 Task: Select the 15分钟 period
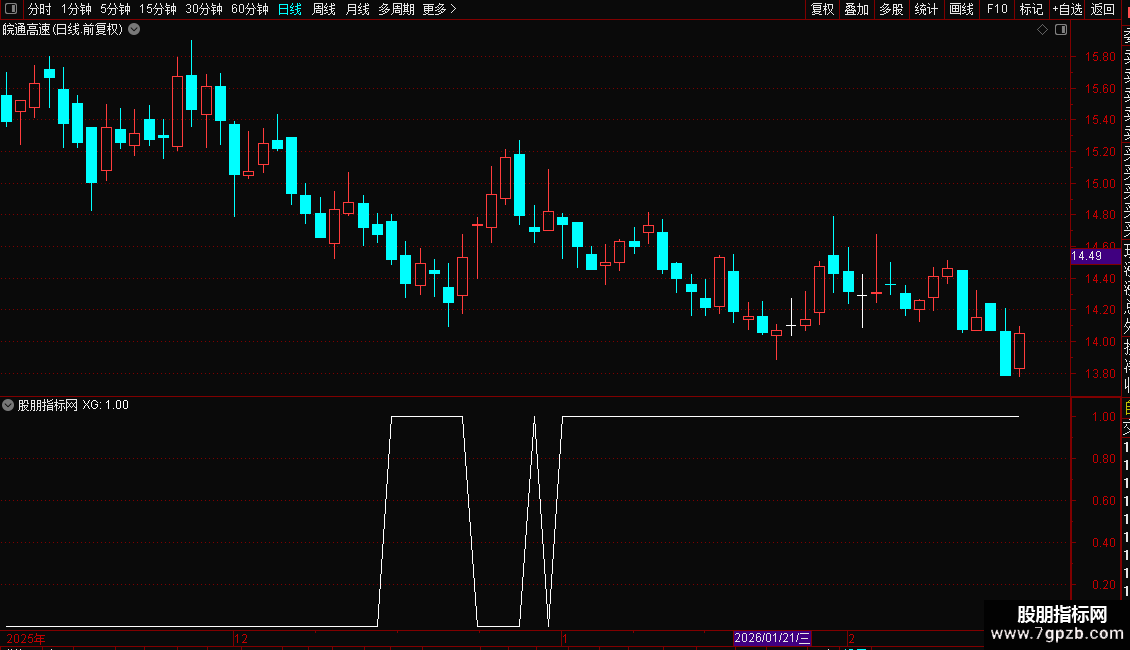pos(158,9)
